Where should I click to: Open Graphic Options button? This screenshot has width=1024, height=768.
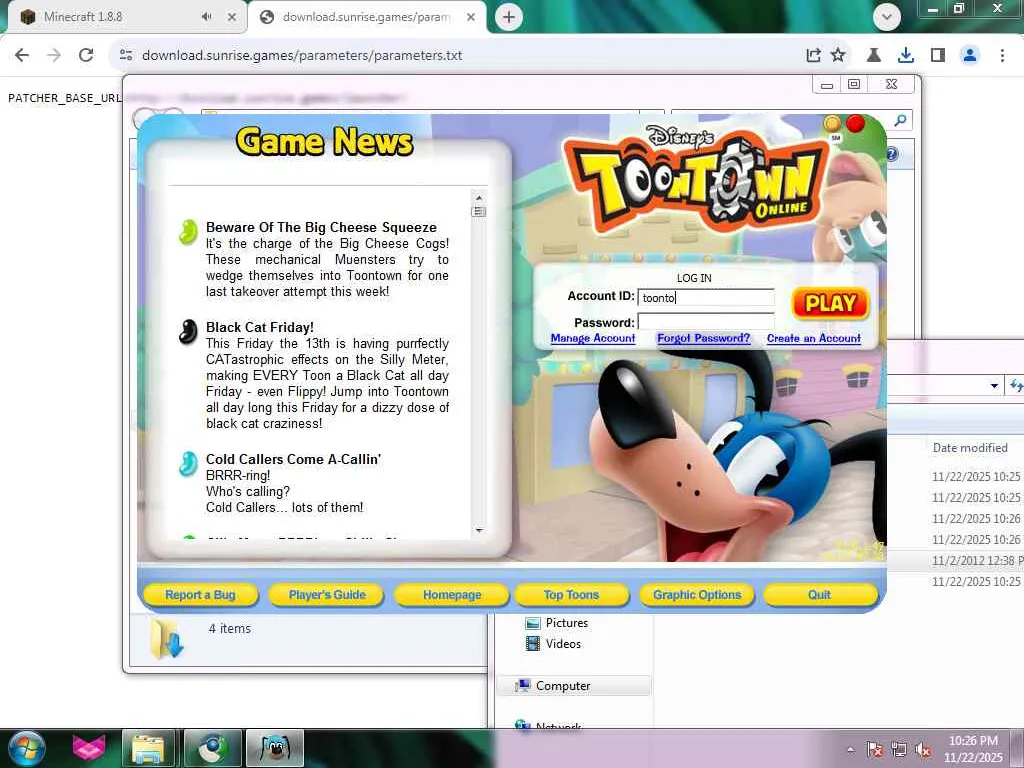(x=697, y=595)
